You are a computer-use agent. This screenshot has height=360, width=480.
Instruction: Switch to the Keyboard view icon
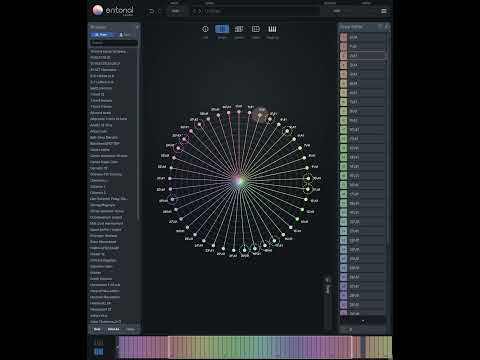click(272, 29)
